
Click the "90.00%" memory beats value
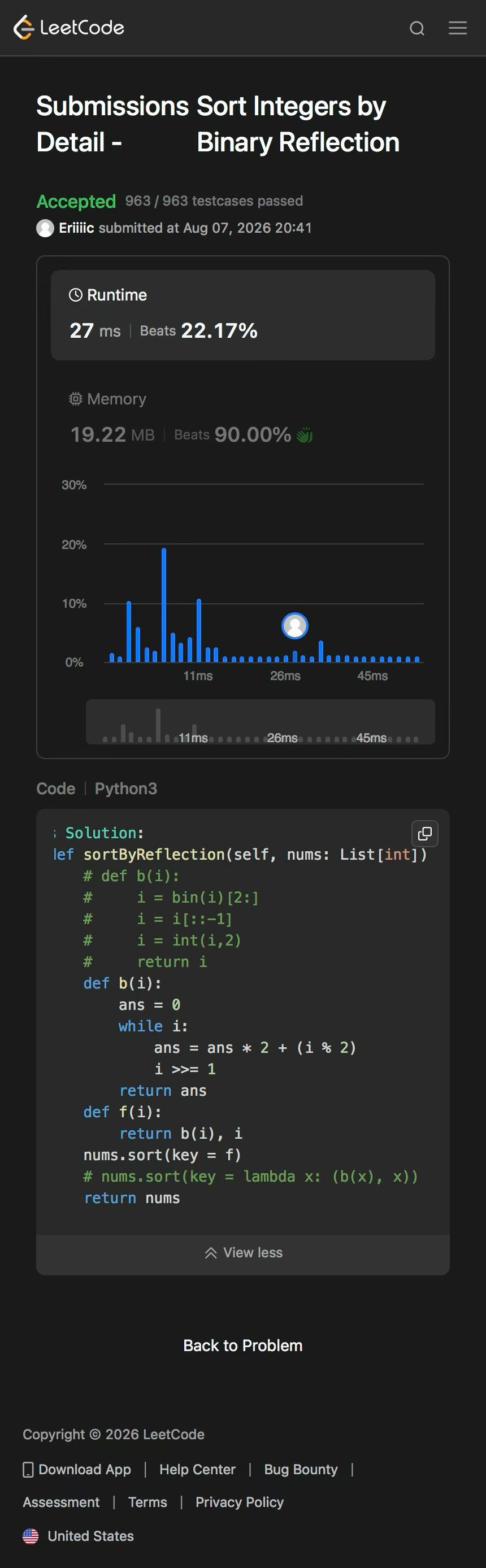[253, 434]
